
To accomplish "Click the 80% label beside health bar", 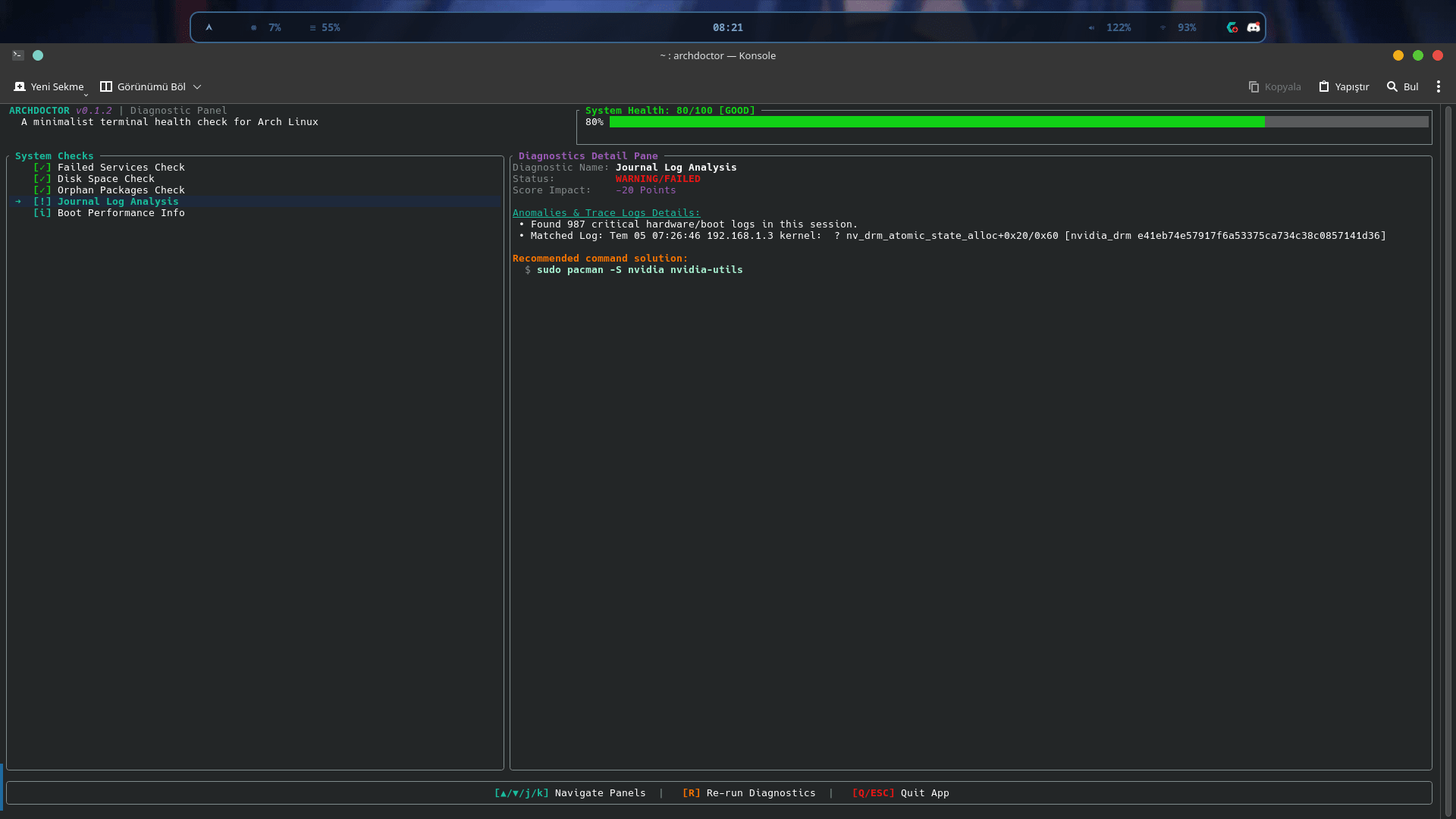I will (595, 122).
